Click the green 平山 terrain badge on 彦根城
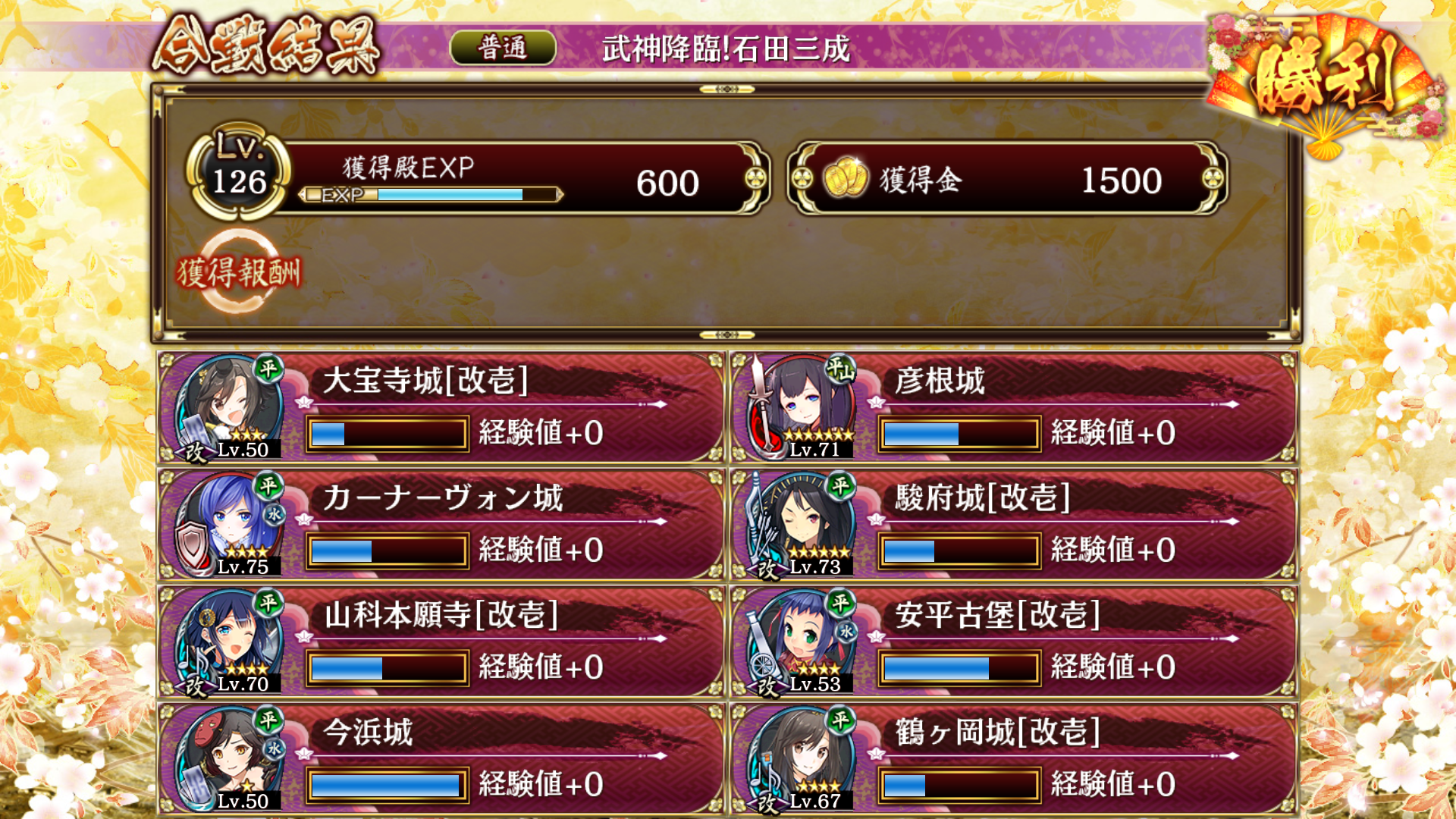The height and width of the screenshot is (819, 1456). 839,369
